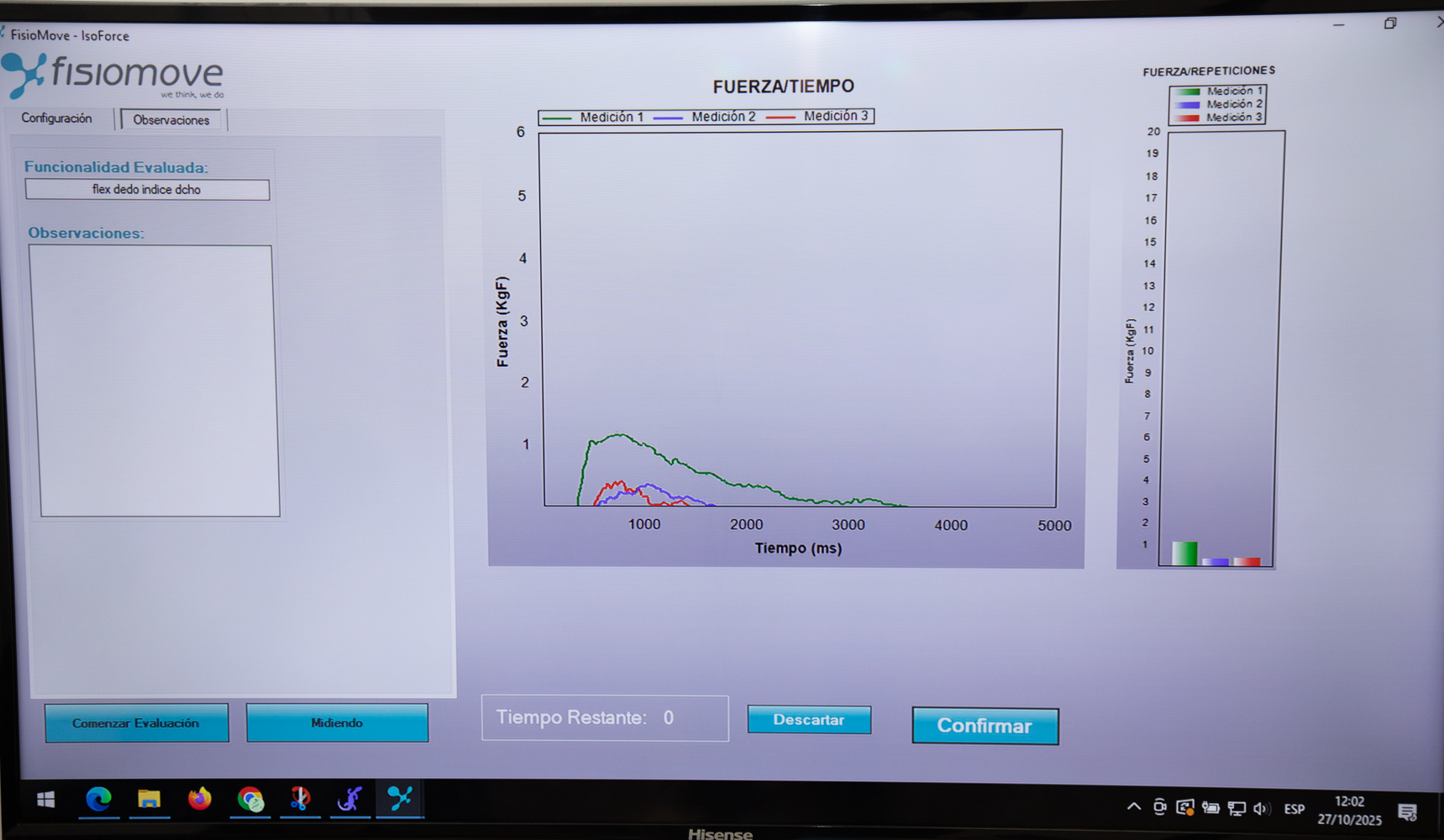Open the volume speaker icon
The height and width of the screenshot is (840, 1444).
1260,809
